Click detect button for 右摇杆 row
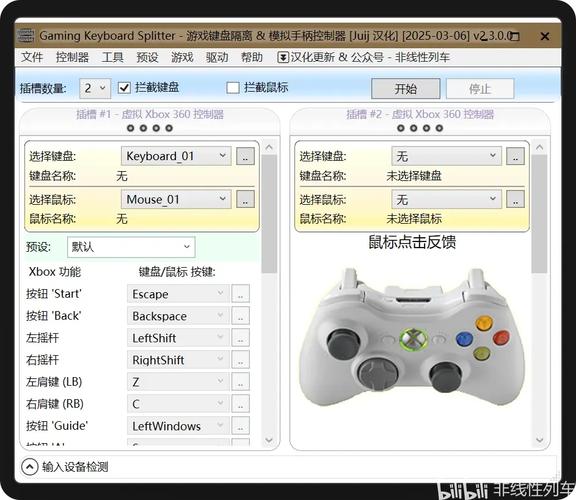This screenshot has height=500, width=576. pos(241,360)
